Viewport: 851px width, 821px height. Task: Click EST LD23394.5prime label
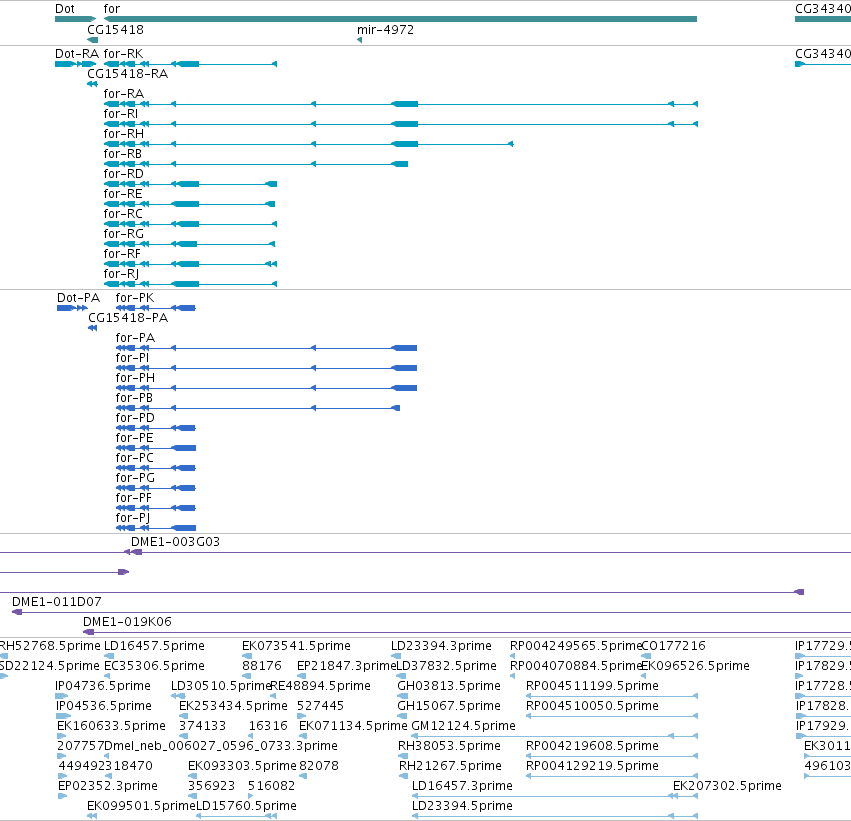click(x=462, y=806)
